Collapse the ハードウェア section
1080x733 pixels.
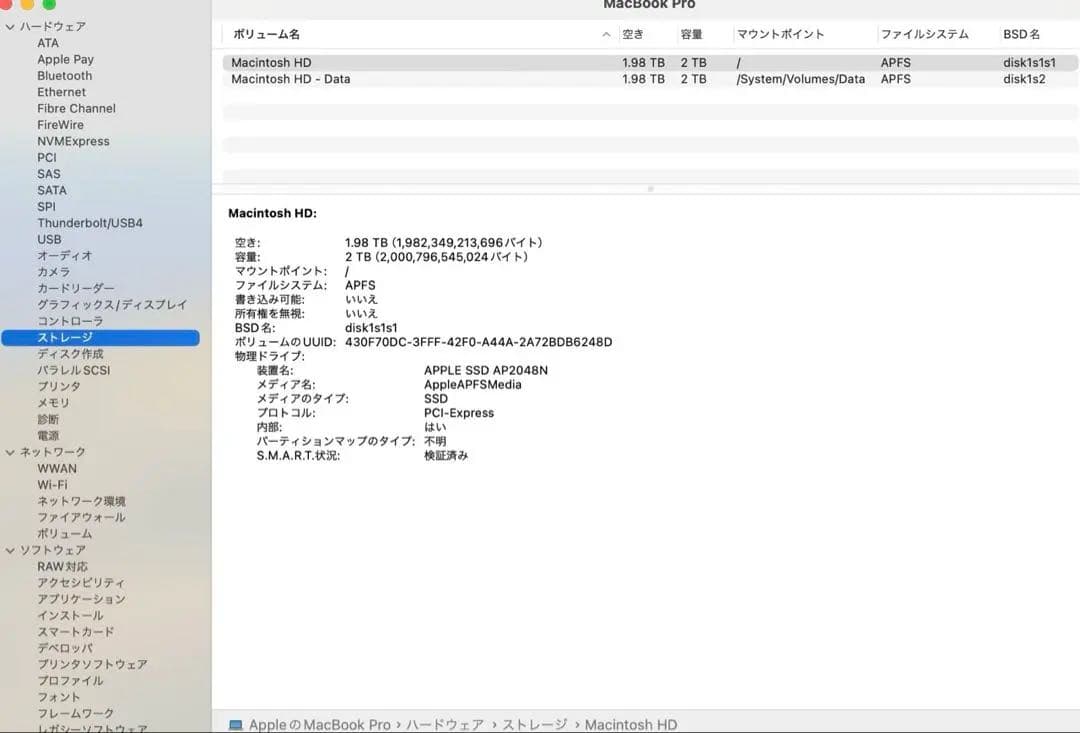(x=9, y=26)
